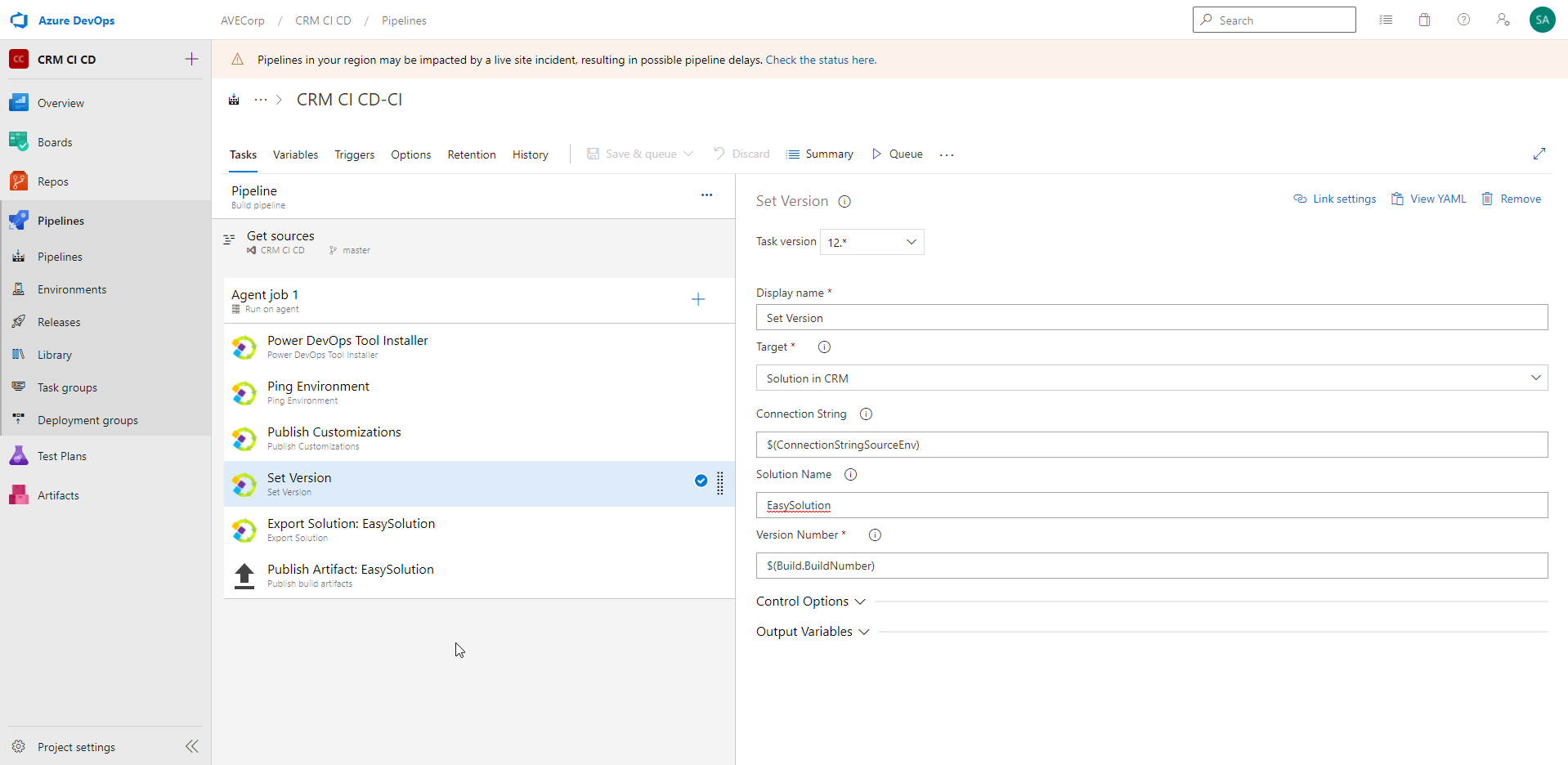Open Task groups in the sidebar
This screenshot has width=1568, height=765.
(x=105, y=387)
